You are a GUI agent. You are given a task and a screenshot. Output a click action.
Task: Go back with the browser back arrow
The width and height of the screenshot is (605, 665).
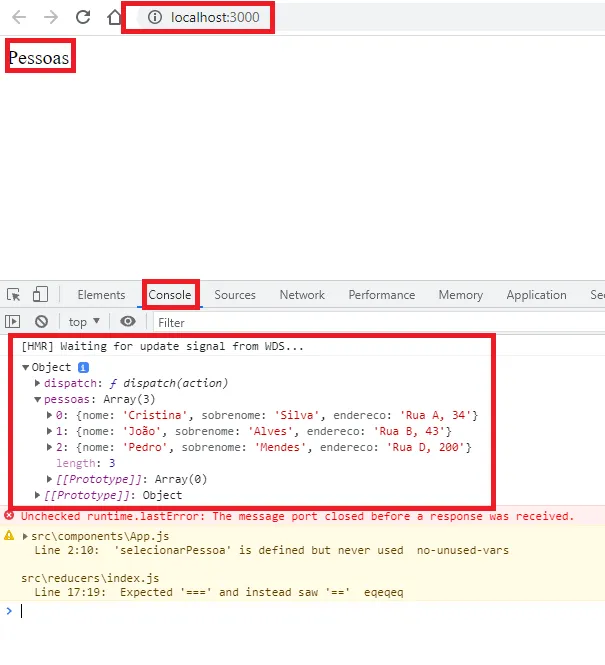(x=19, y=17)
